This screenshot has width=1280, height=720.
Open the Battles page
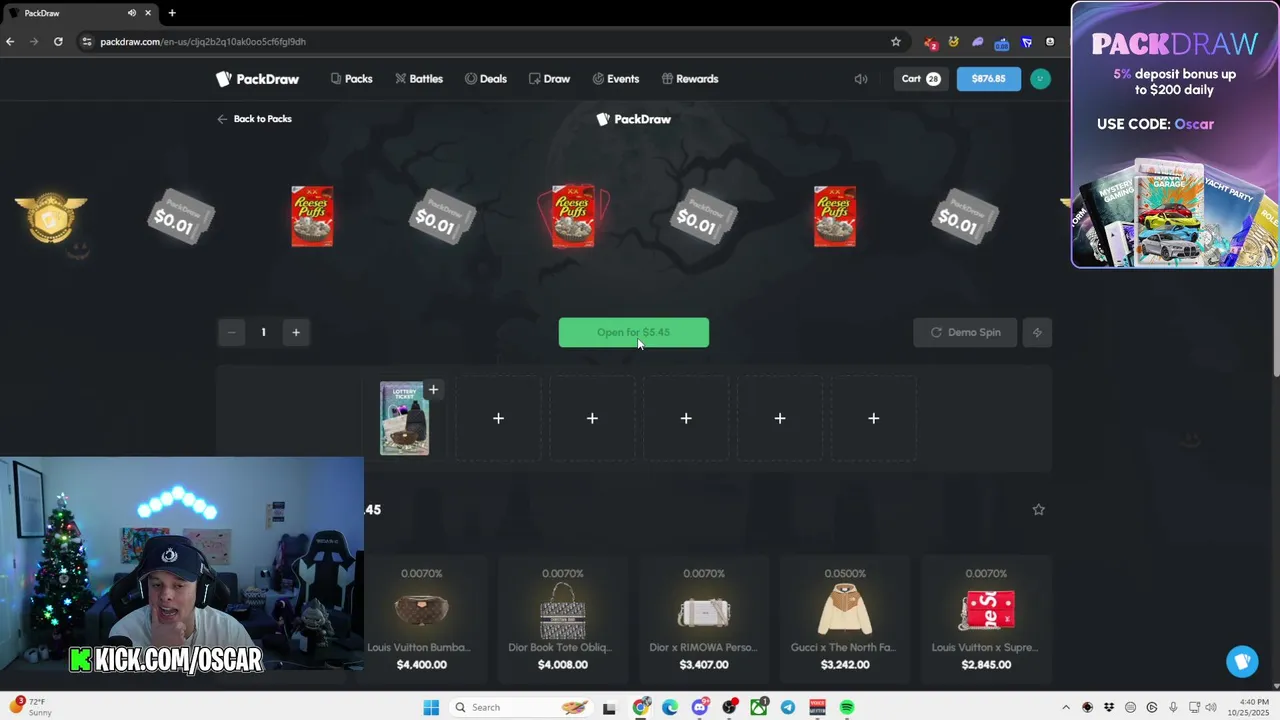[x=418, y=79]
